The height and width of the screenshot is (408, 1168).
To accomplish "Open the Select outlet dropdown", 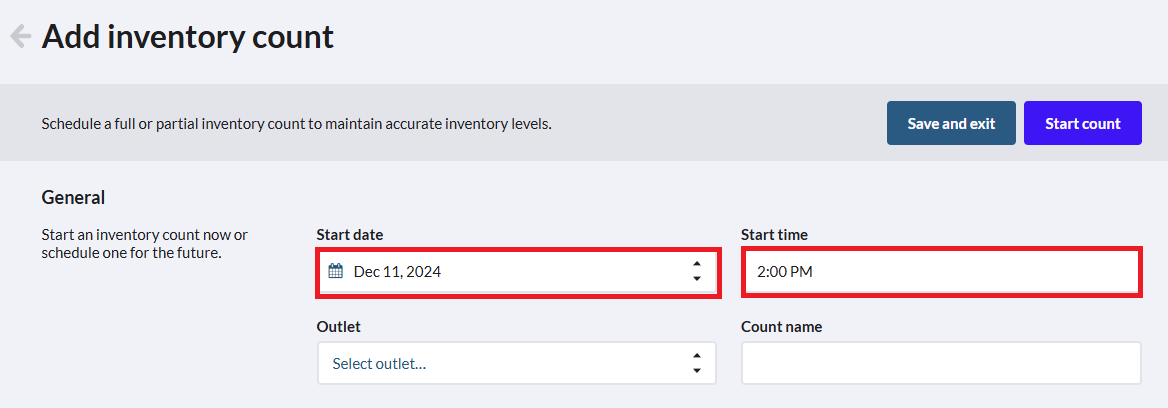I will coord(517,363).
